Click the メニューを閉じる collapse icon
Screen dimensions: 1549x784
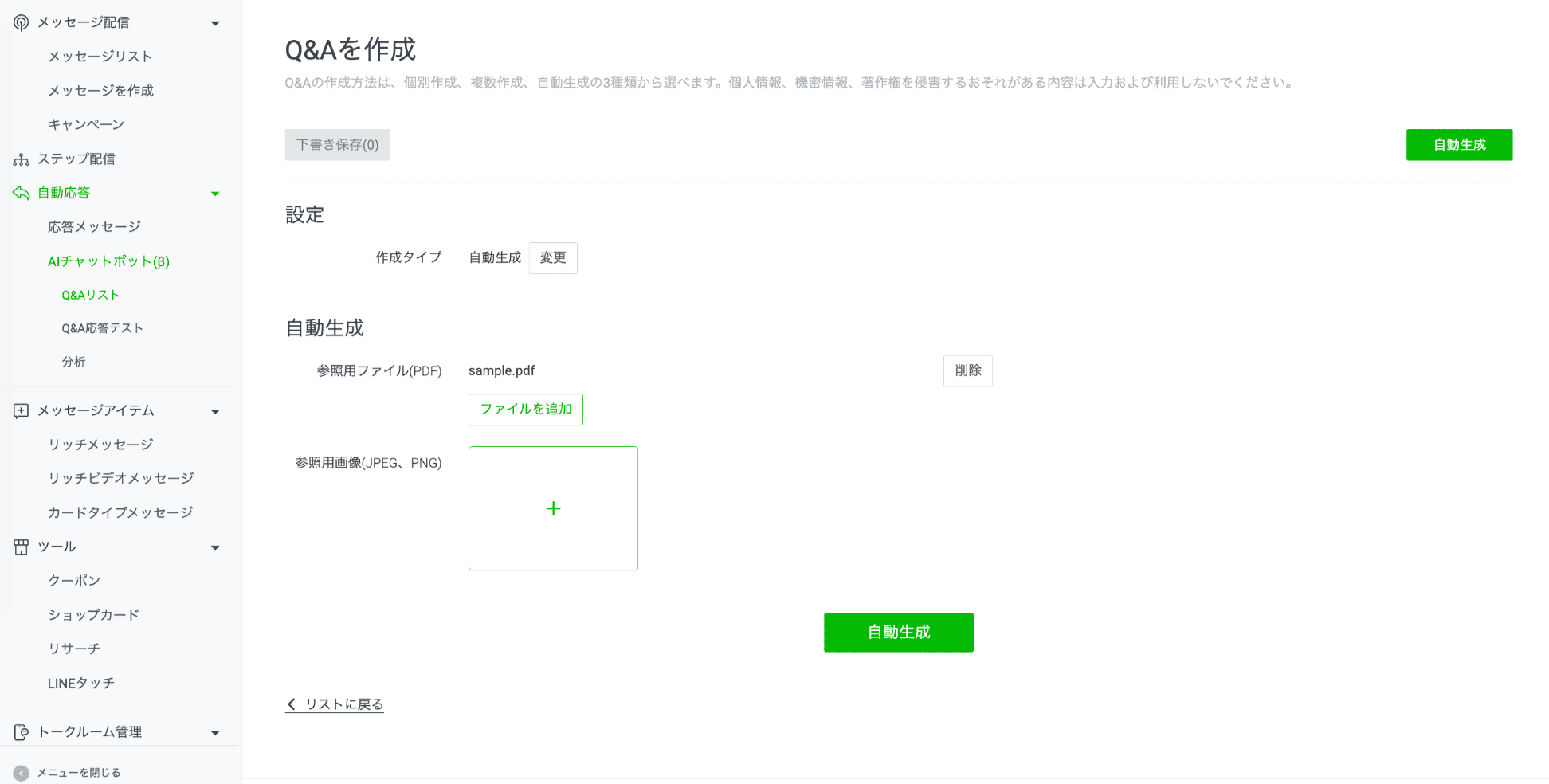22,772
